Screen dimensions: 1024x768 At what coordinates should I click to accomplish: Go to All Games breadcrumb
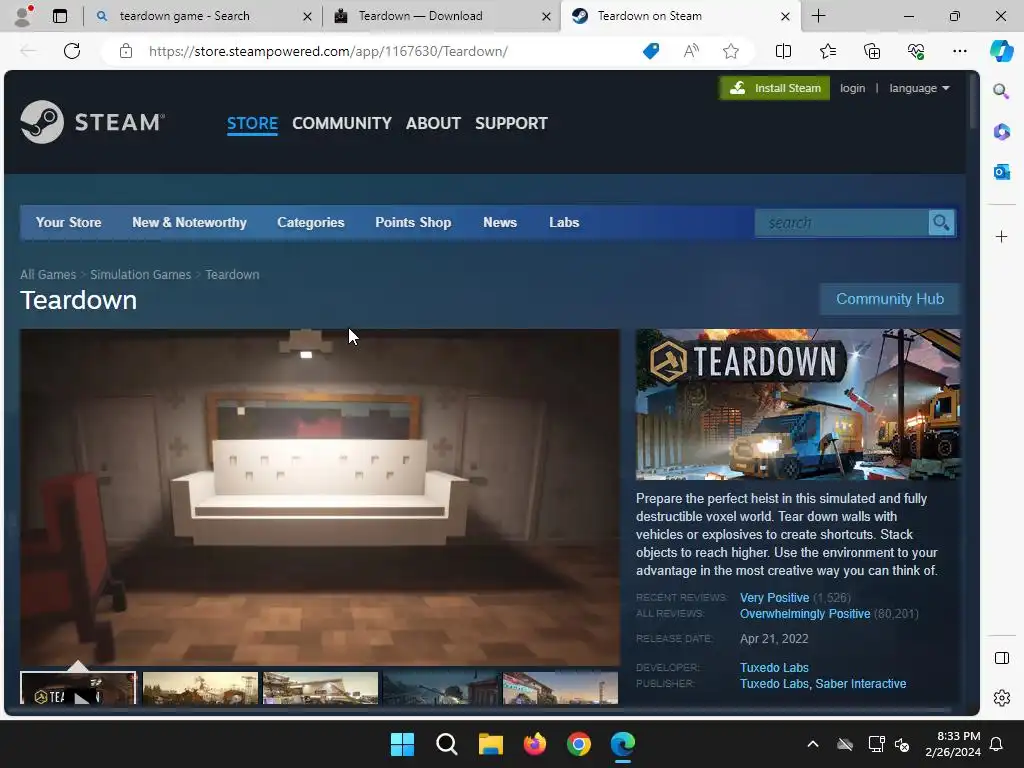coord(48,275)
